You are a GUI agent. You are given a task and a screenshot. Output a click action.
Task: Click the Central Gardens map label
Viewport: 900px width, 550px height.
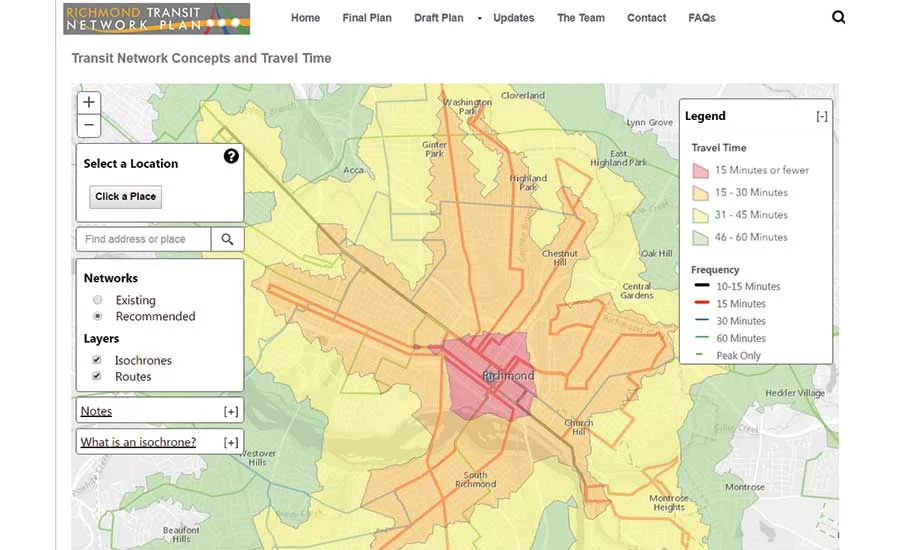(x=637, y=291)
